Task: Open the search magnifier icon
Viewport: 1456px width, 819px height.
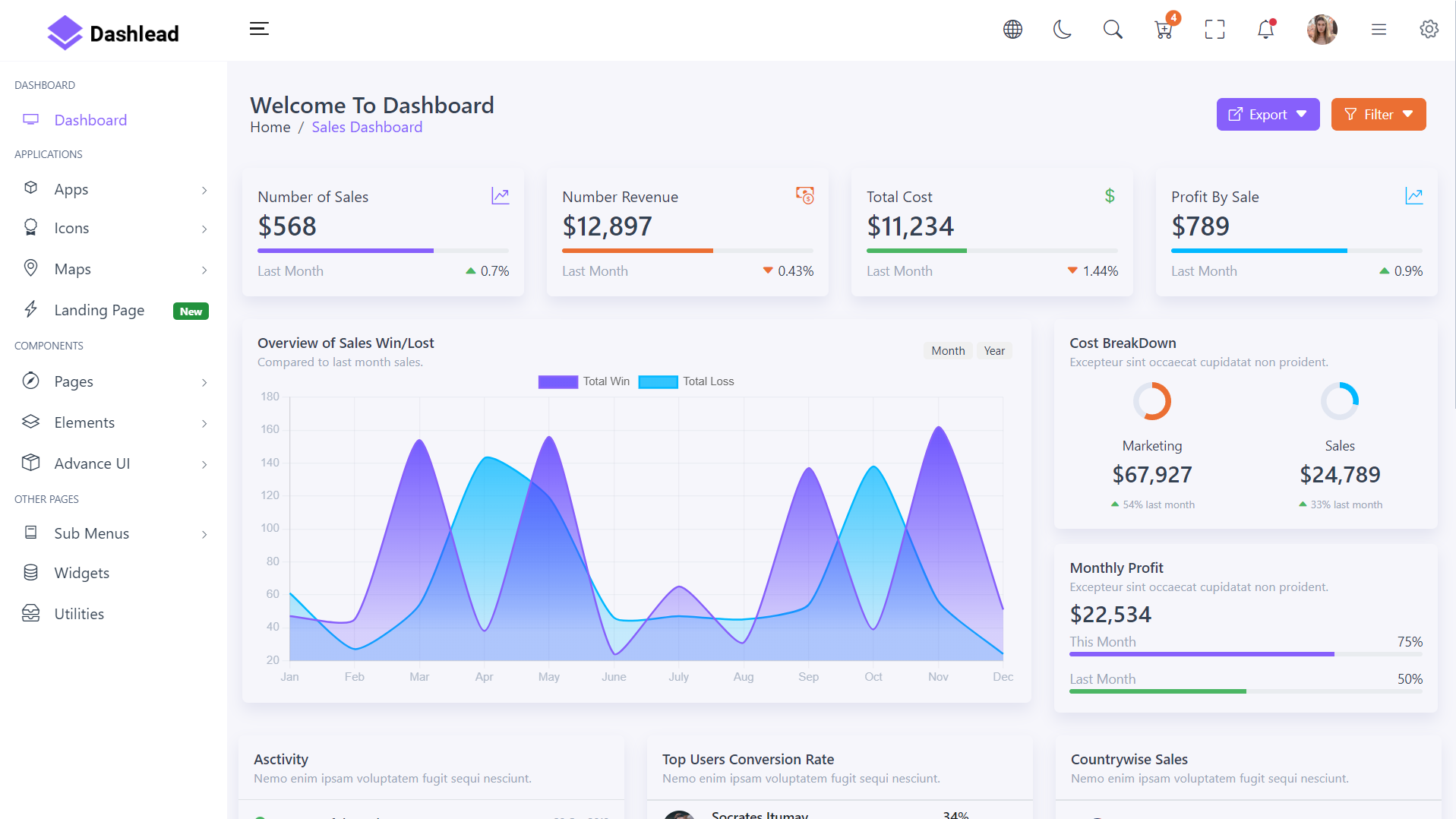Action: tap(1113, 30)
